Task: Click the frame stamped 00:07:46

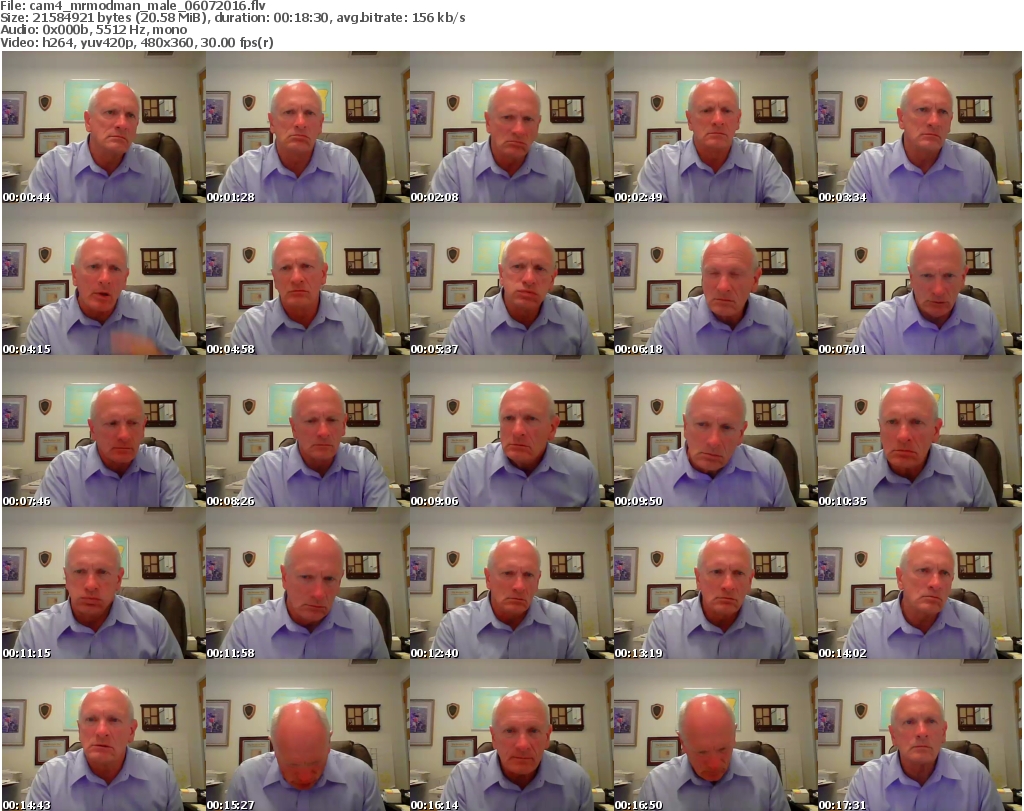Action: pyautogui.click(x=104, y=432)
